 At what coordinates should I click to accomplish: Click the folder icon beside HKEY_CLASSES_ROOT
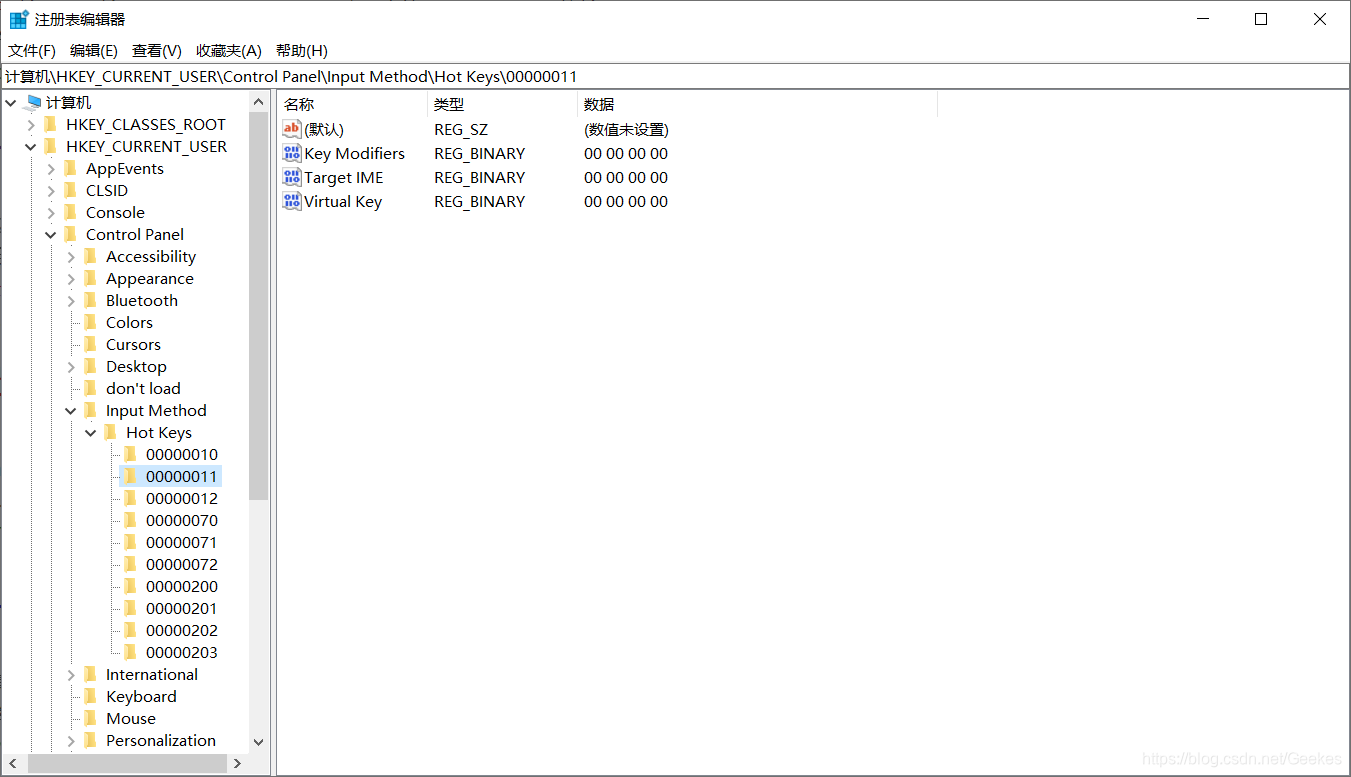point(50,124)
